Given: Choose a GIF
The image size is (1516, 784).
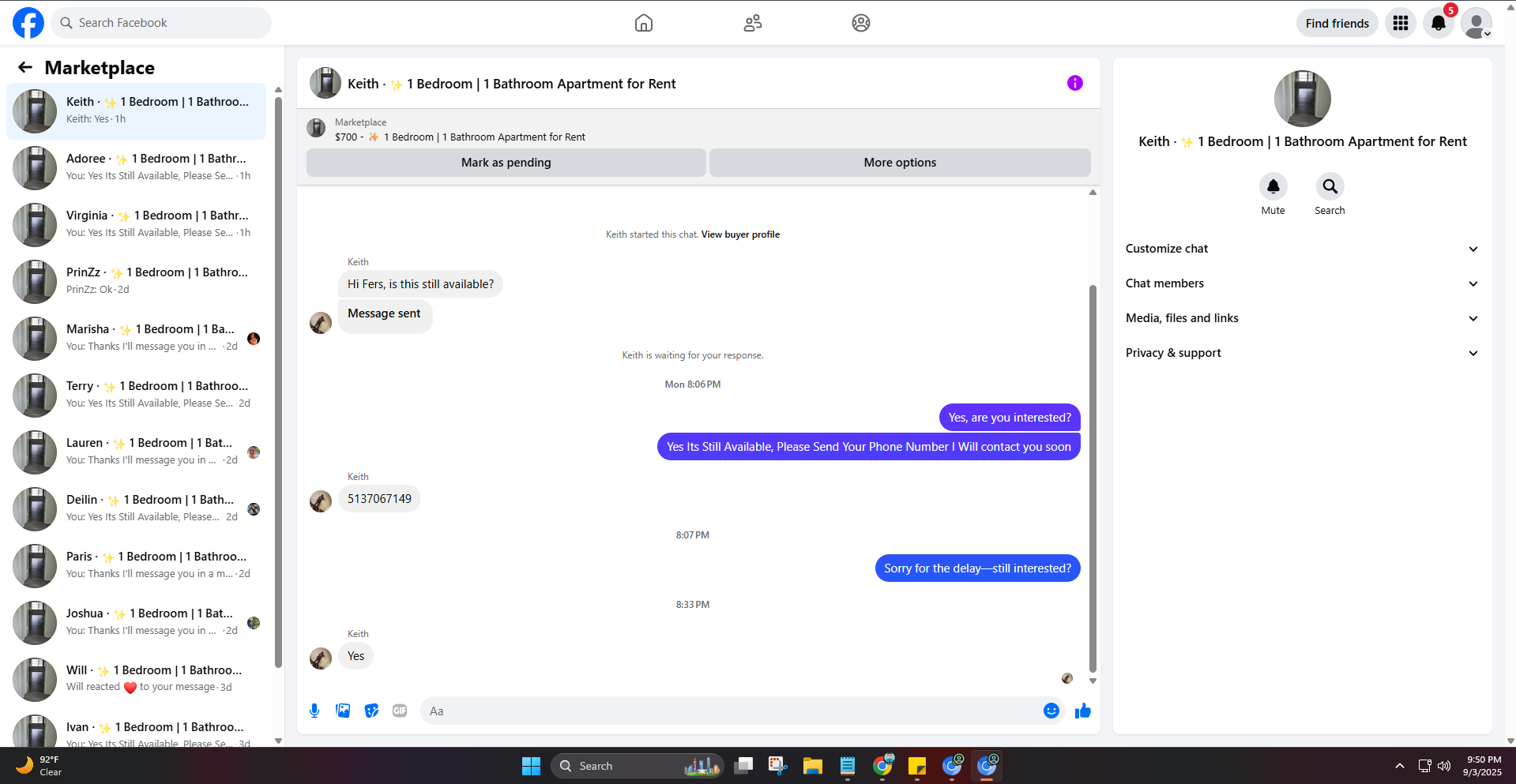Looking at the screenshot, I should click(400, 711).
